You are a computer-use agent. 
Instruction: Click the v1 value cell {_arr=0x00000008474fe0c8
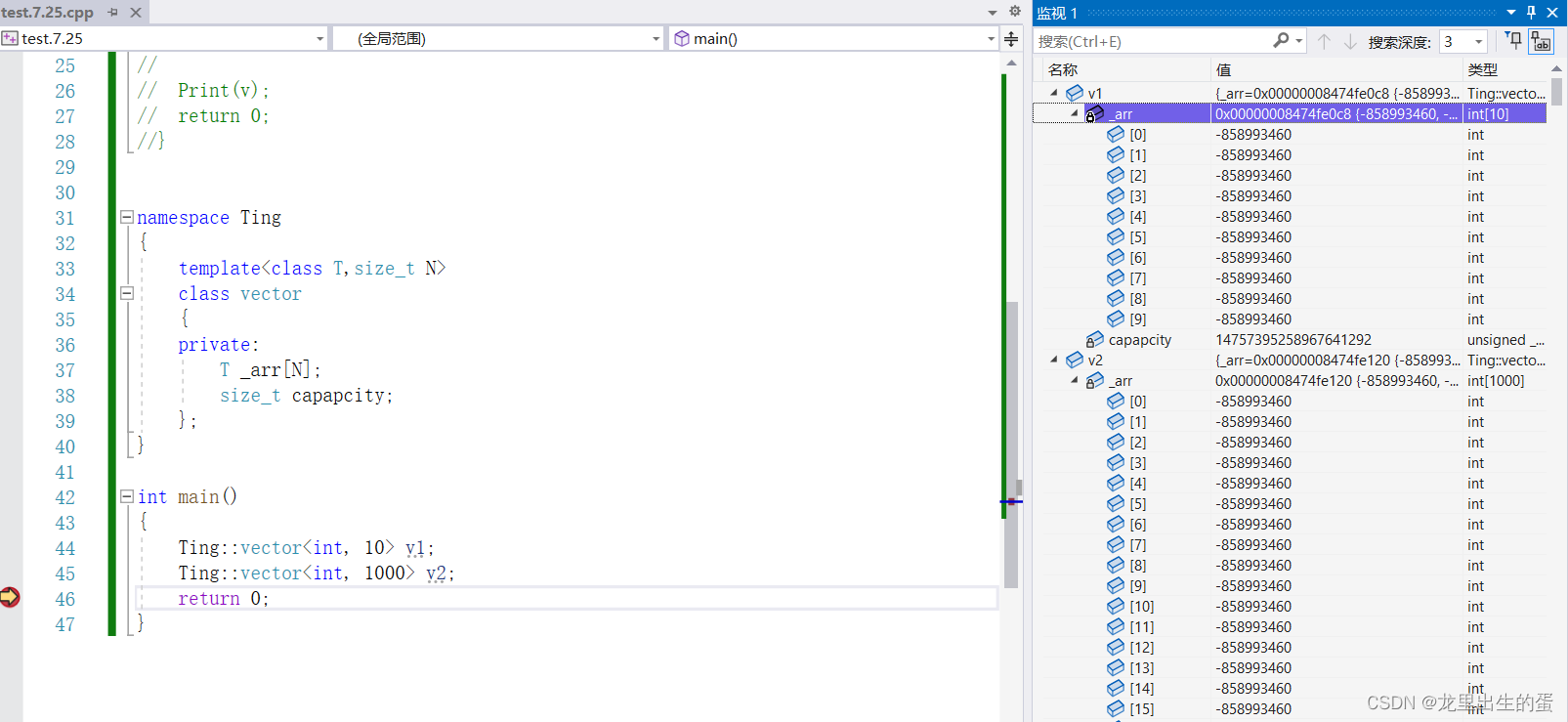[1336, 94]
